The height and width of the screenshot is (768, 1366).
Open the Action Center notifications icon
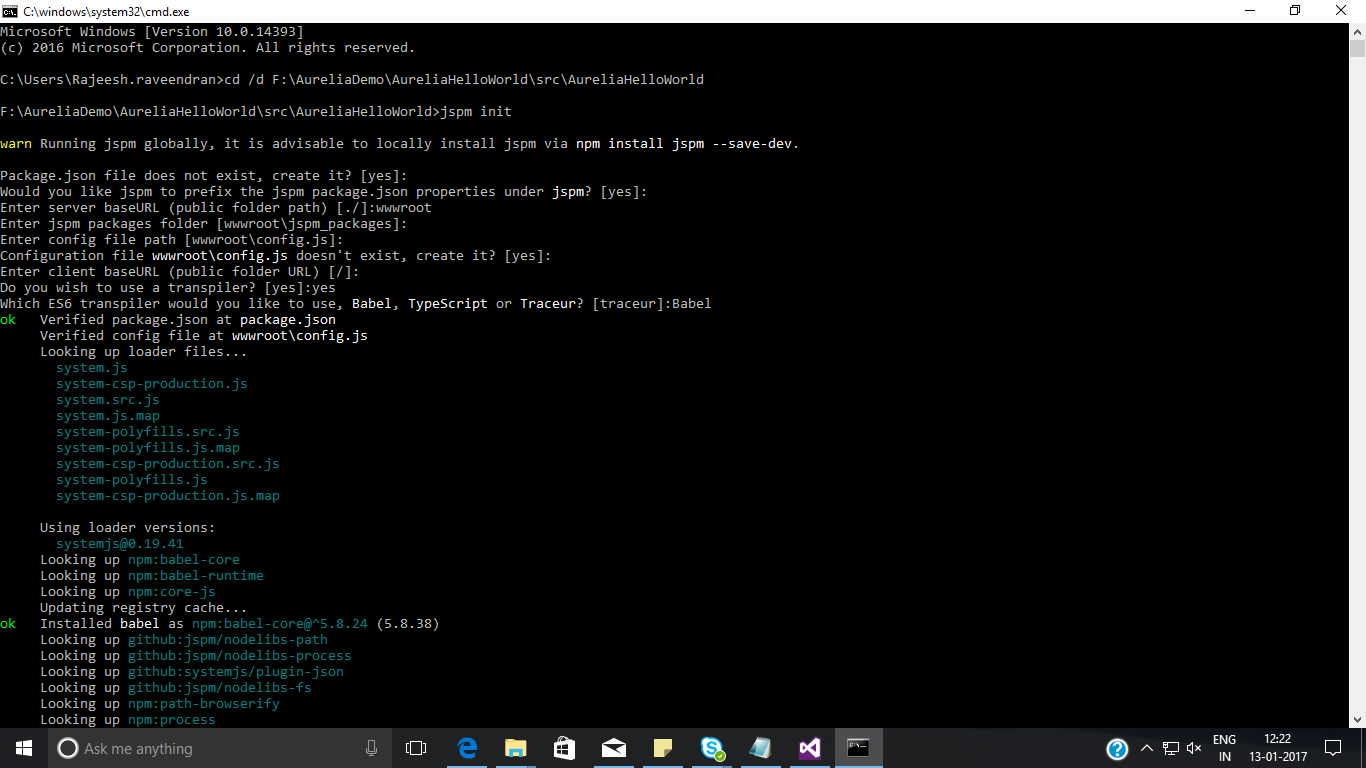1333,748
